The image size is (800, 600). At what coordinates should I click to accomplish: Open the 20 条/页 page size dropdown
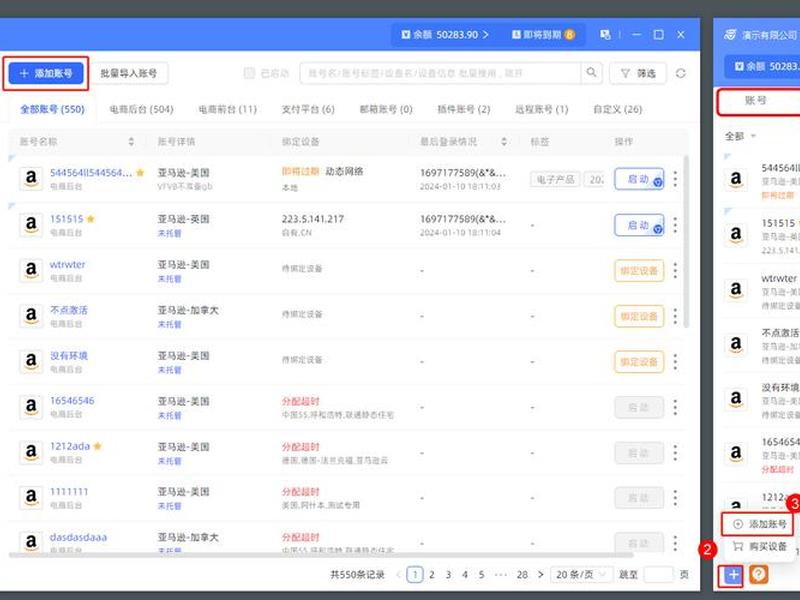pos(582,575)
